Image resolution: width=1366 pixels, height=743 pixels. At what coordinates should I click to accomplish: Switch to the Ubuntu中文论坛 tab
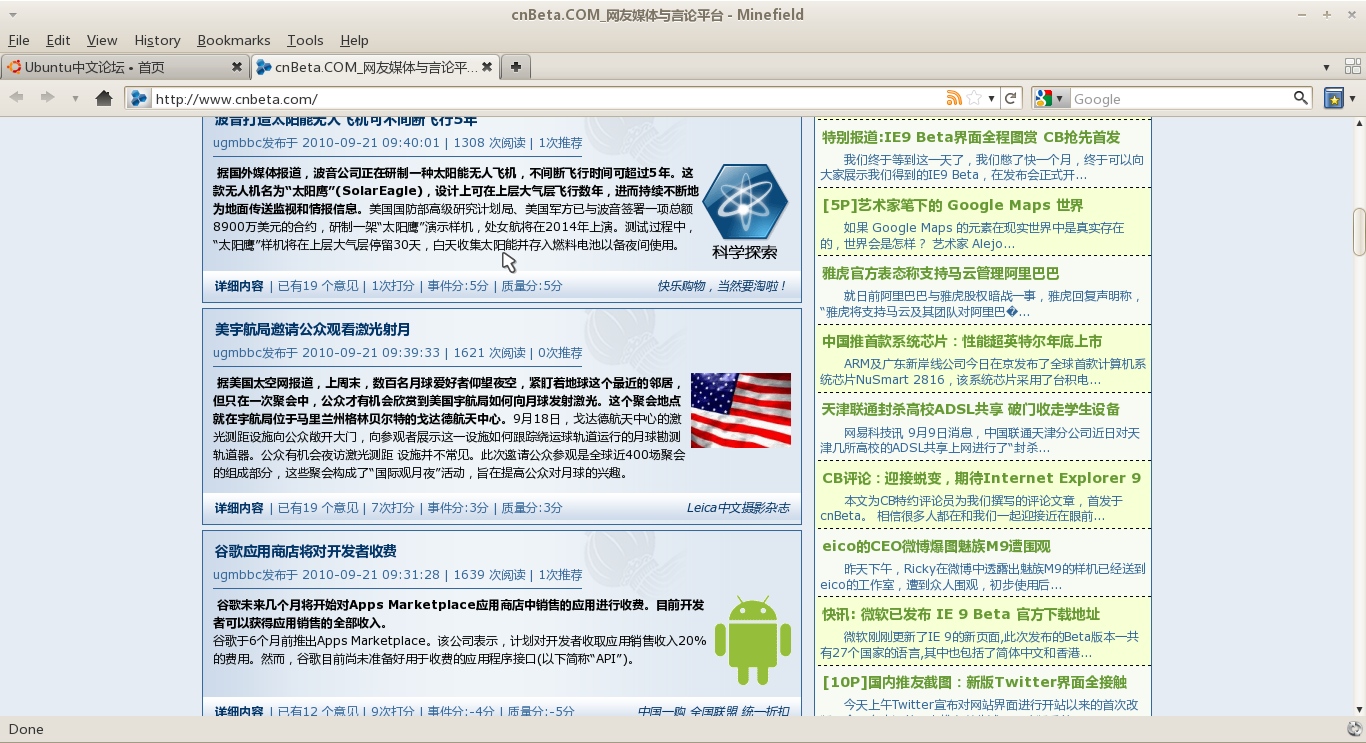pyautogui.click(x=124, y=67)
